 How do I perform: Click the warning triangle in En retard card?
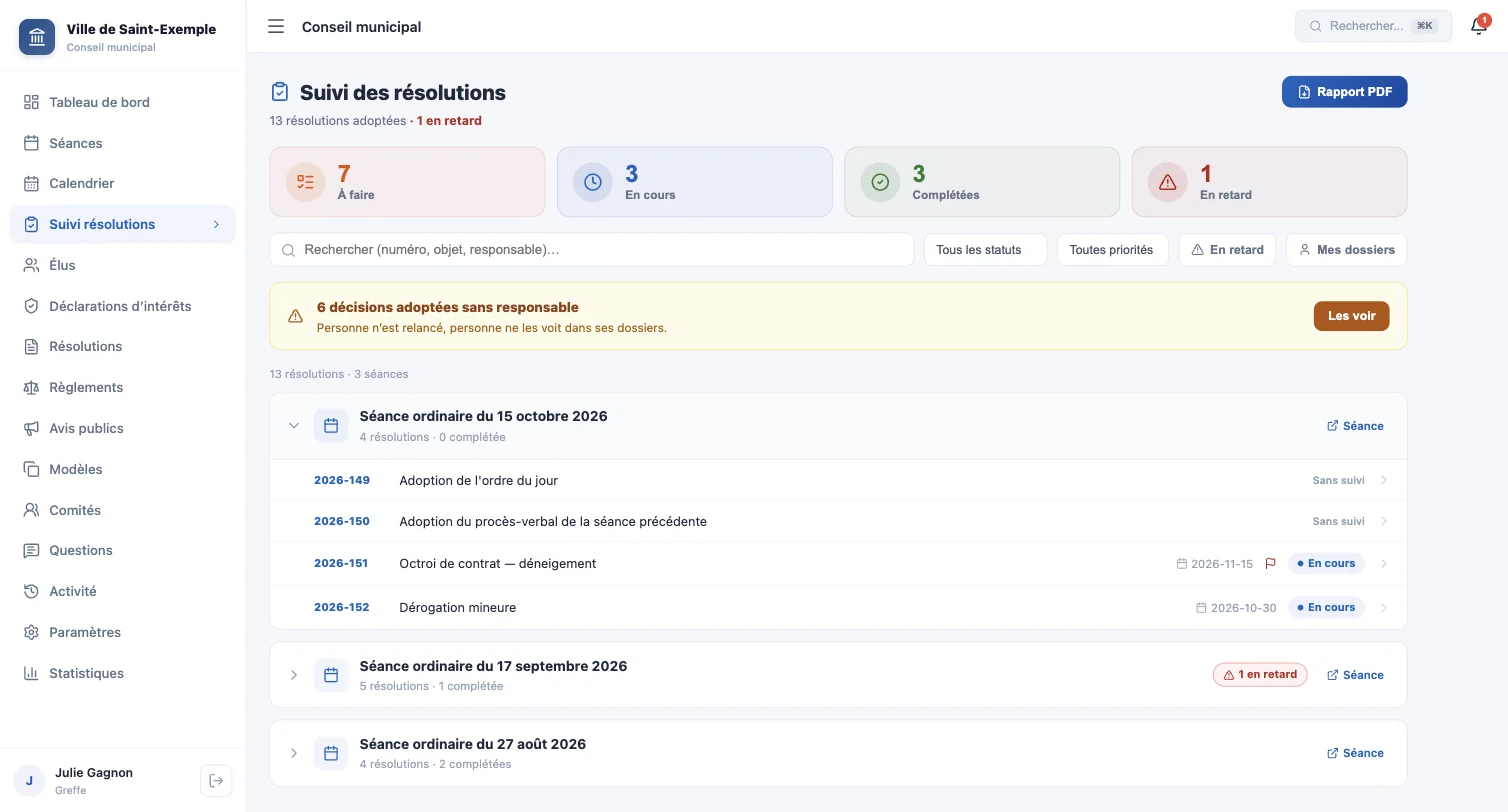click(1168, 182)
